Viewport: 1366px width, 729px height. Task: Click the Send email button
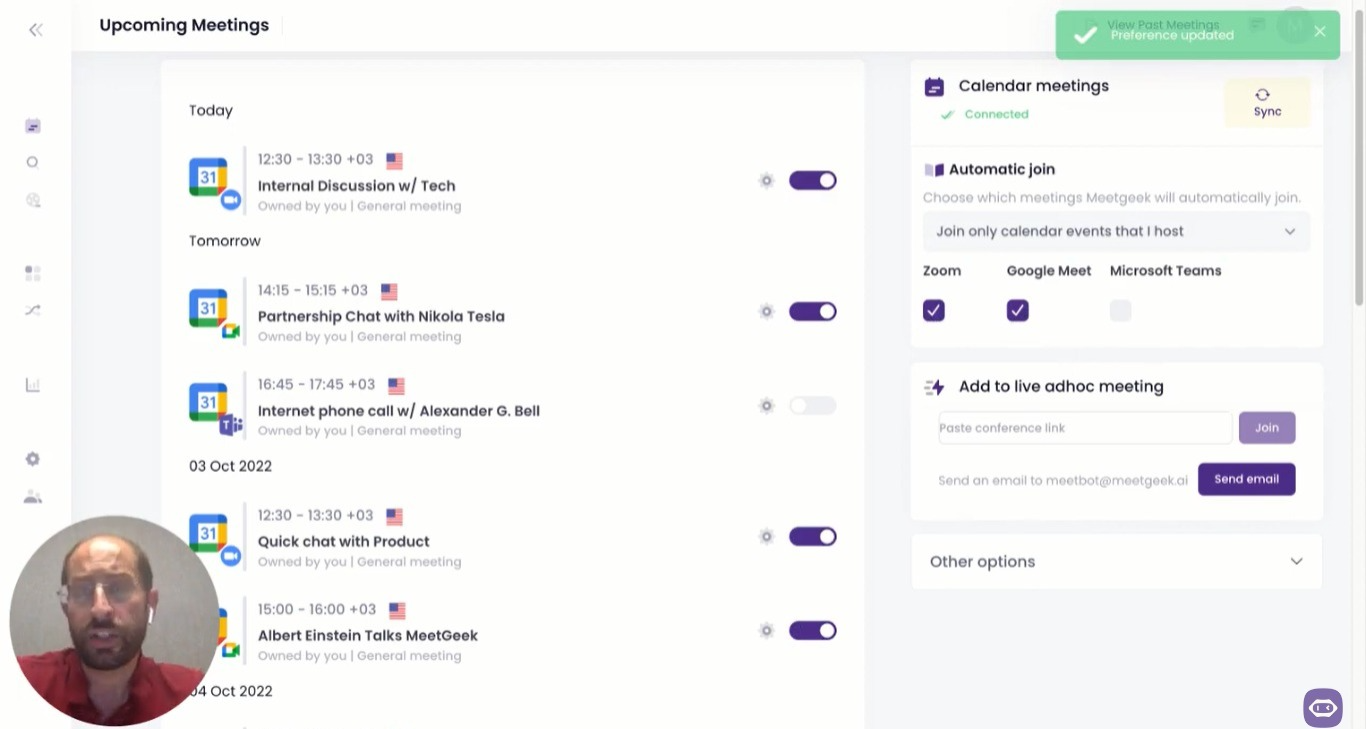1246,479
